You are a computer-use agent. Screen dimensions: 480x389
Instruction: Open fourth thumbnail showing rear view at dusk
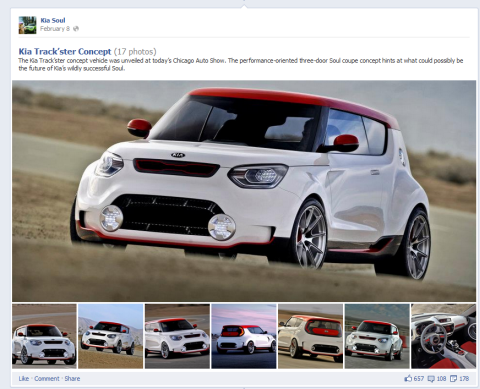tap(244, 336)
